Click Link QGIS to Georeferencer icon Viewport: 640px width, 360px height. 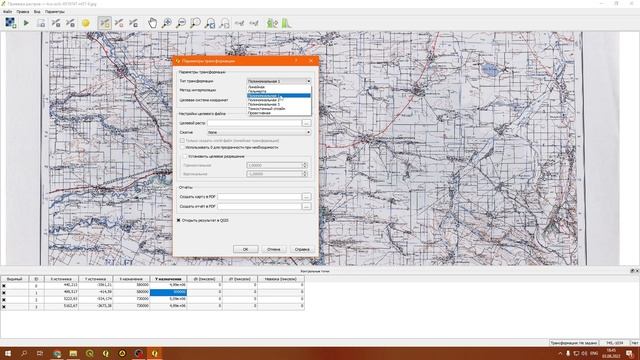[x=253, y=23]
